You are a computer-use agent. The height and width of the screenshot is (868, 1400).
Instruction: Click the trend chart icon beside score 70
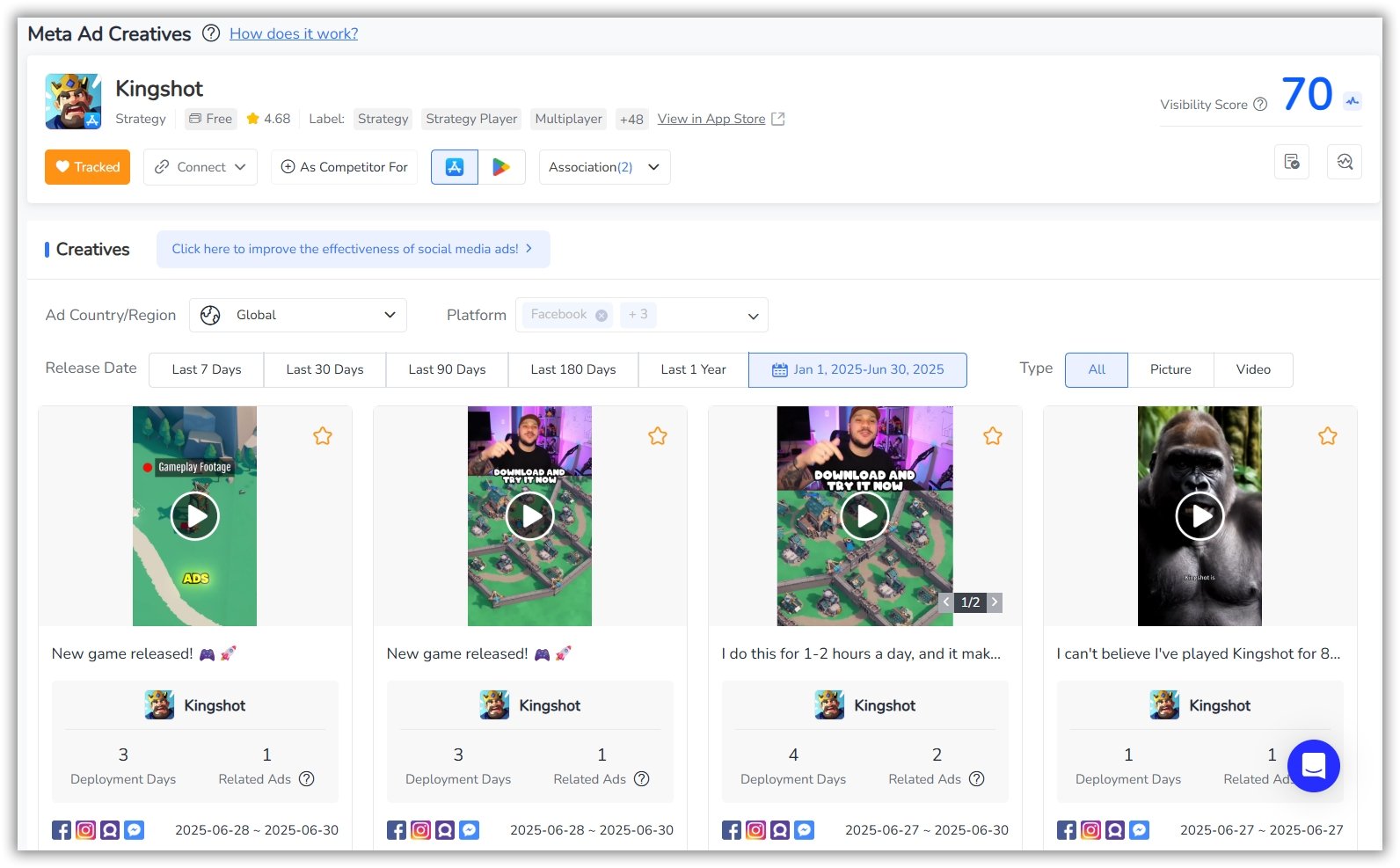1353,100
